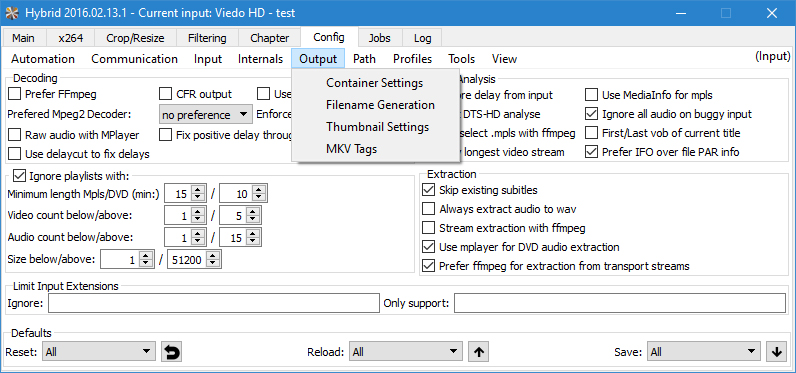The width and height of the screenshot is (796, 373).
Task: Click the save defaults down arrow icon
Action: (x=776, y=352)
